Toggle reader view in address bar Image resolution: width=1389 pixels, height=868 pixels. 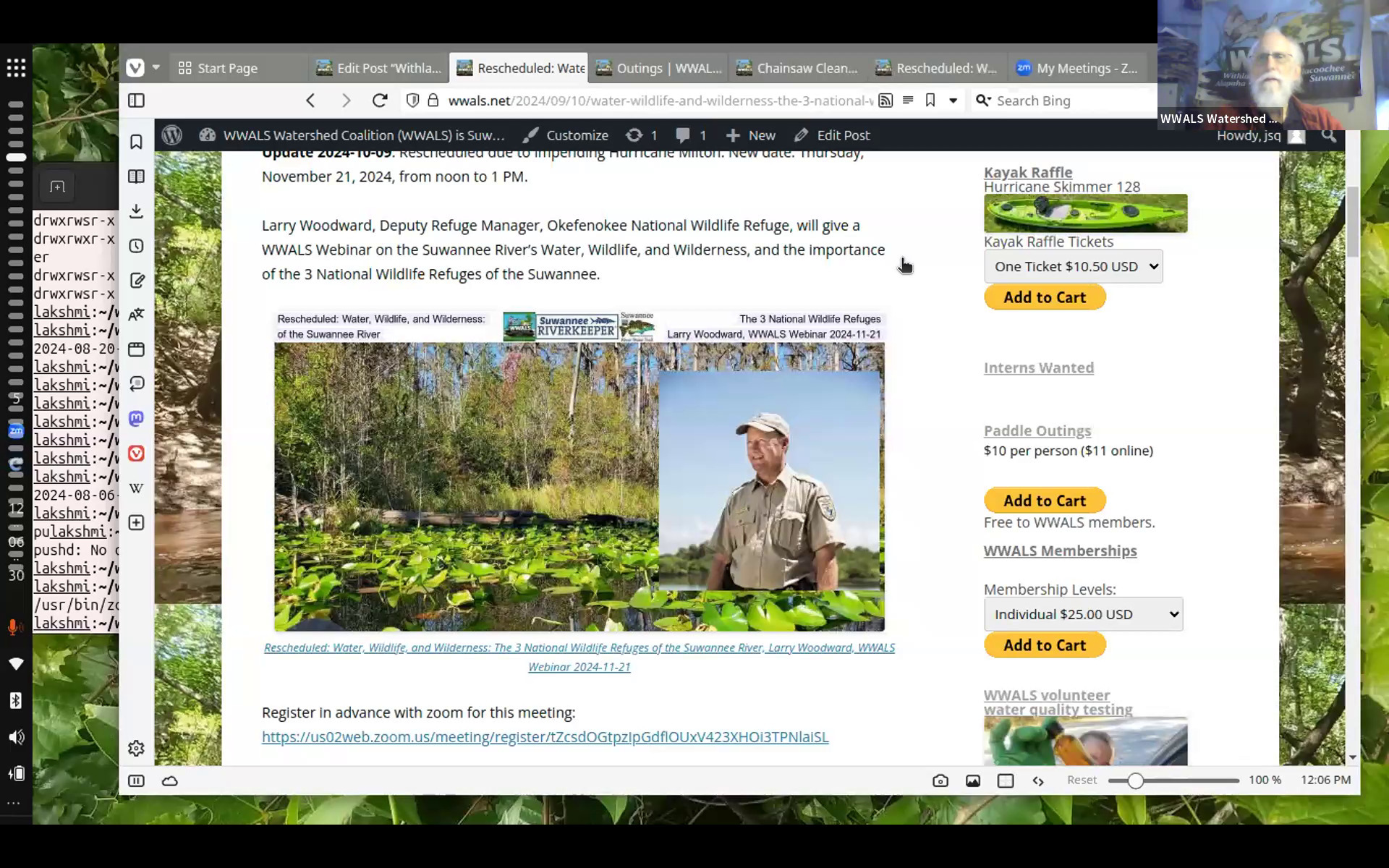pos(908,101)
